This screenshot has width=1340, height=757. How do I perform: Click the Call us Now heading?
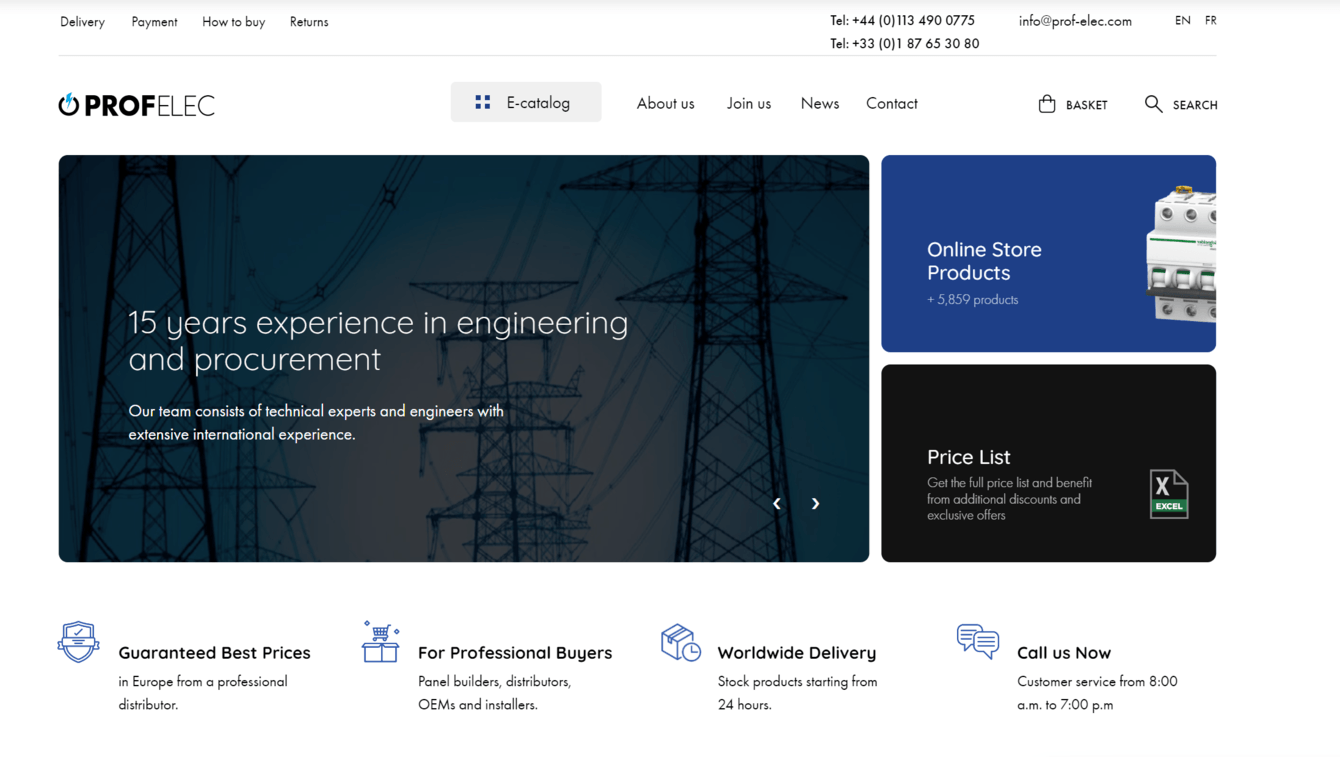tap(1064, 653)
